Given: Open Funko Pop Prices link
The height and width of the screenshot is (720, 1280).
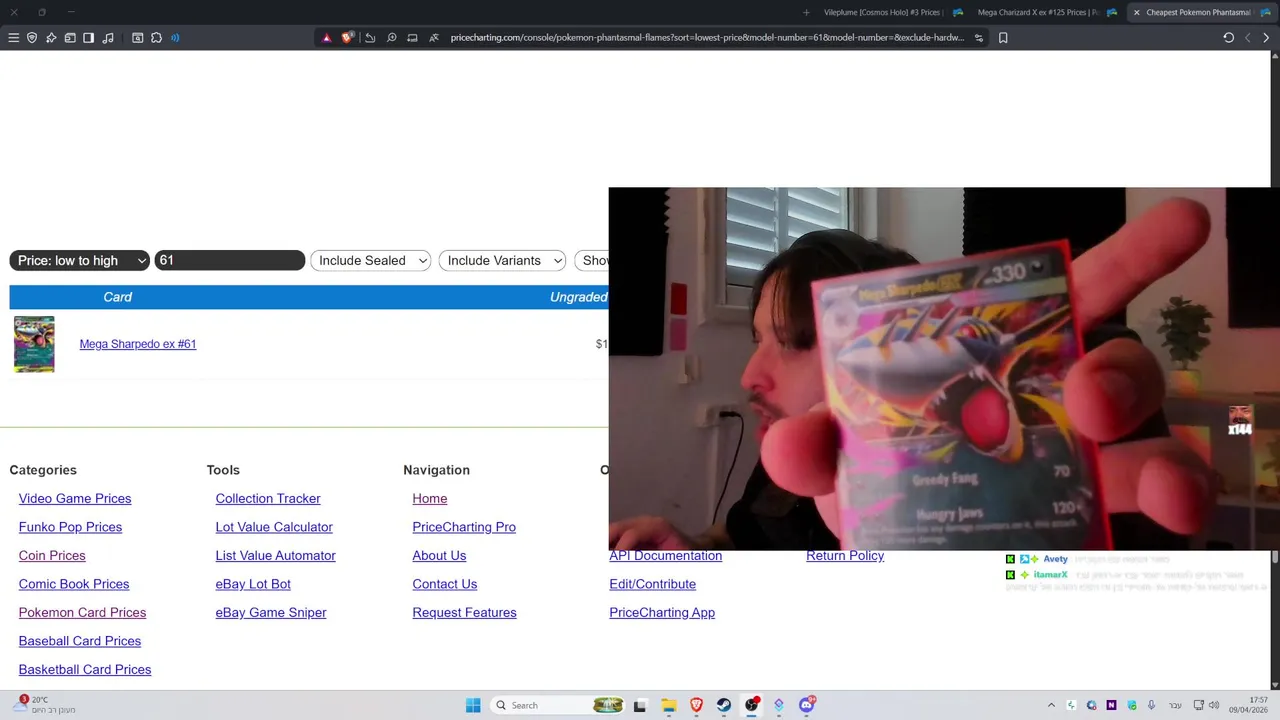Looking at the screenshot, I should [70, 527].
